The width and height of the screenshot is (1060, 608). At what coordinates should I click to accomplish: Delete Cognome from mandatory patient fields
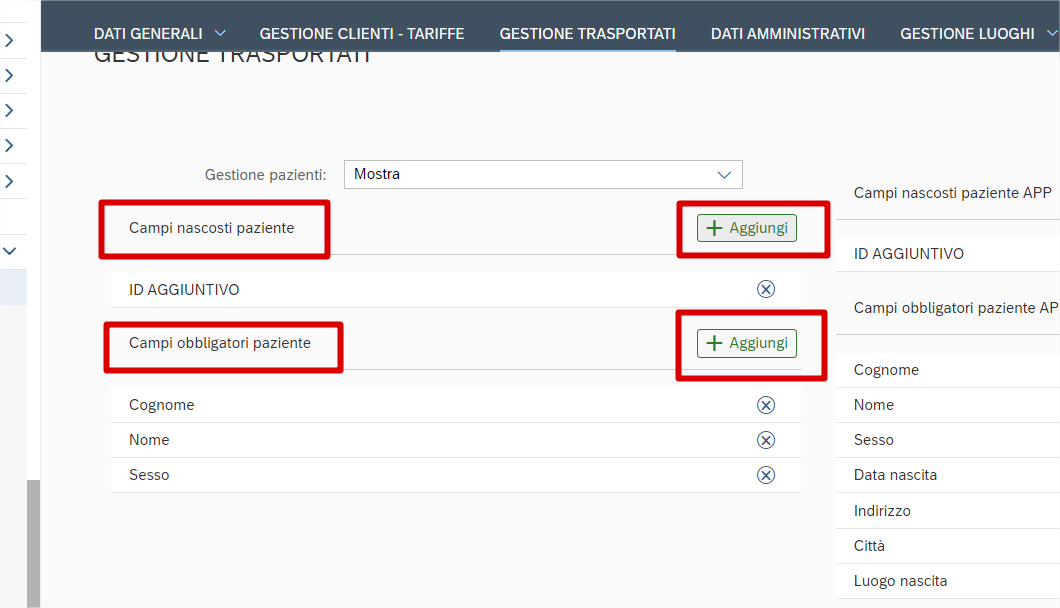tap(765, 405)
